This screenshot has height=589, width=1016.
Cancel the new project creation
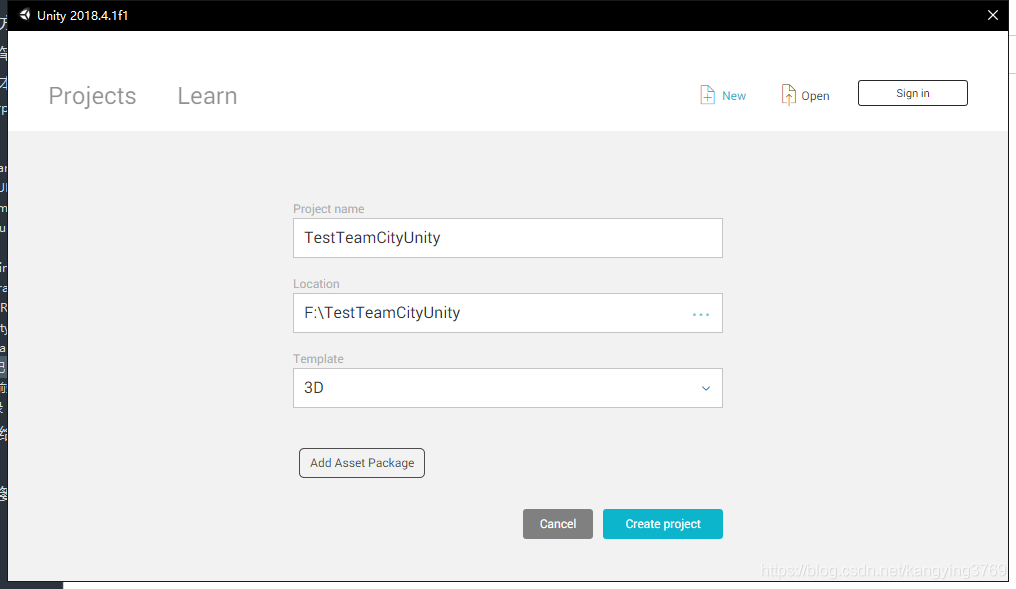(x=557, y=524)
